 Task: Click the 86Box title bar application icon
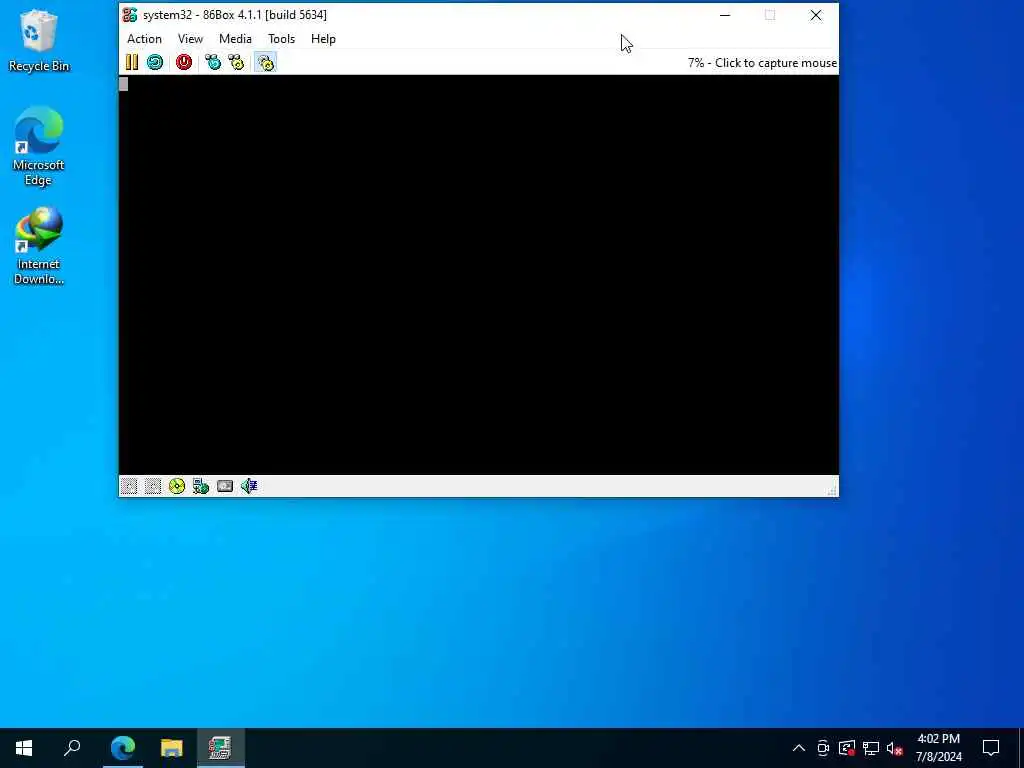(x=130, y=14)
